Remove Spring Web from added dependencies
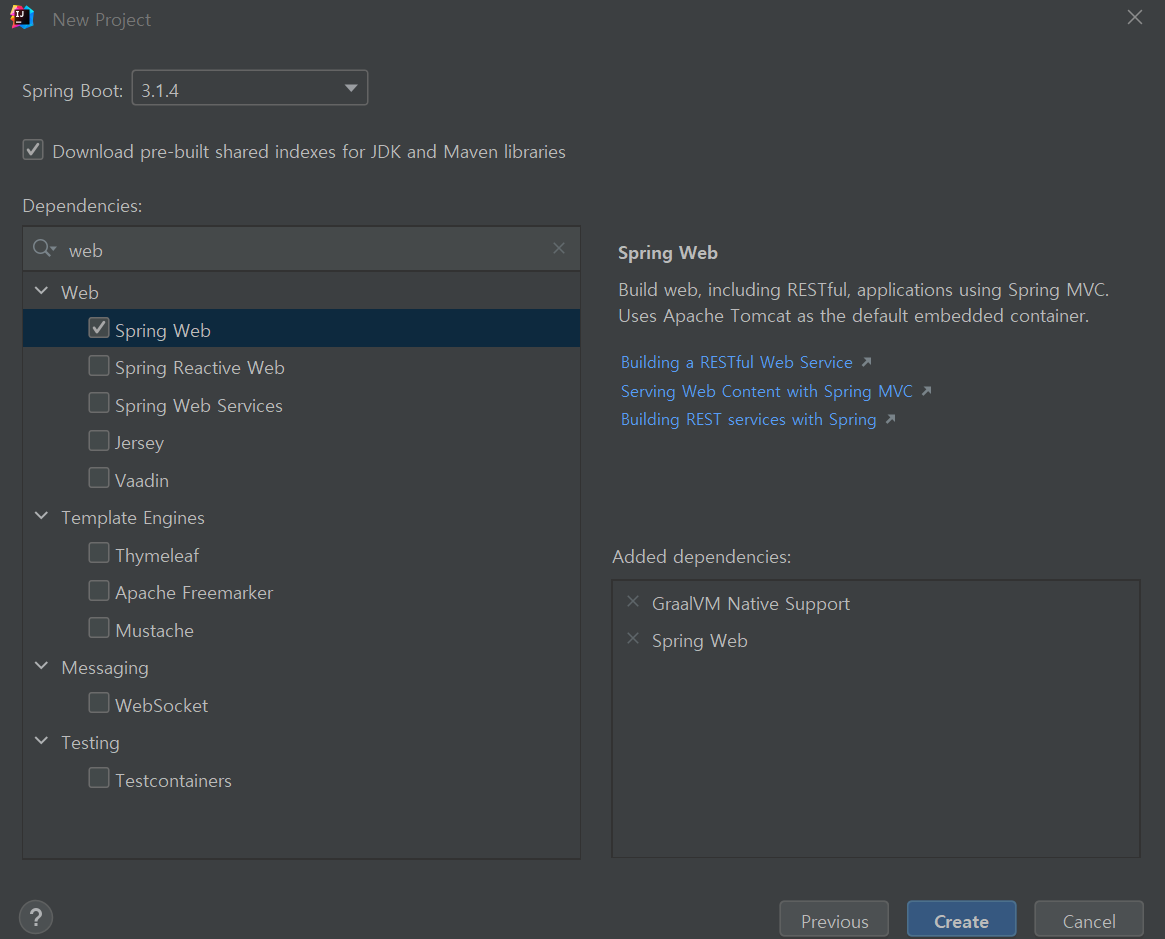 point(633,639)
